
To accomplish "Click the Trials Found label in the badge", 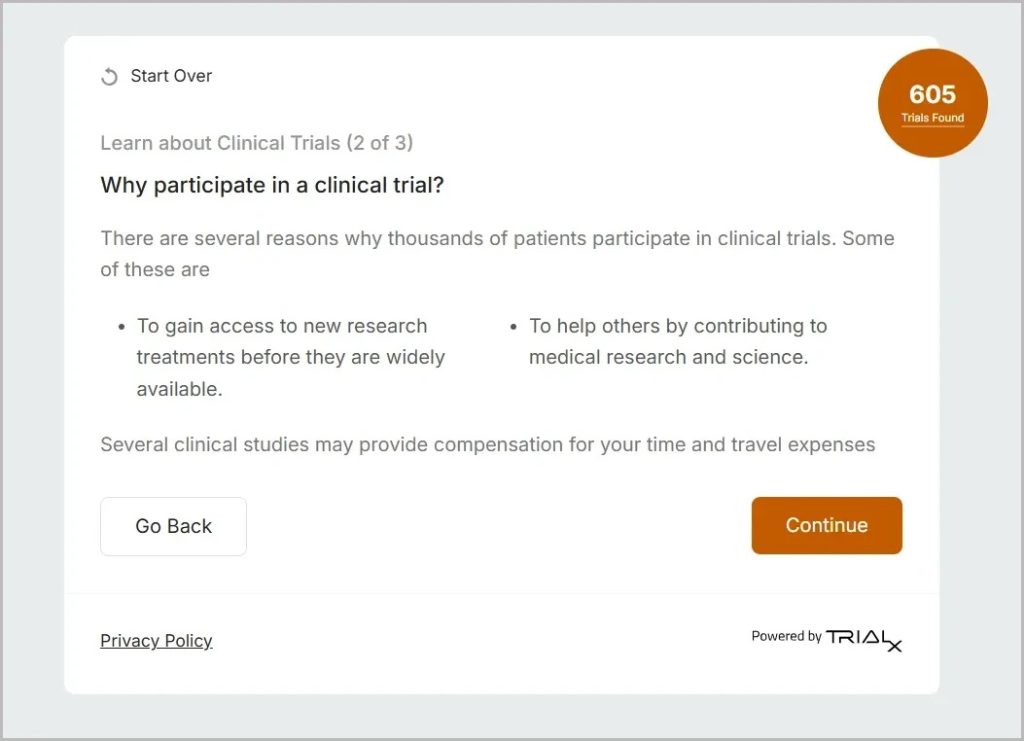I will 932,119.
